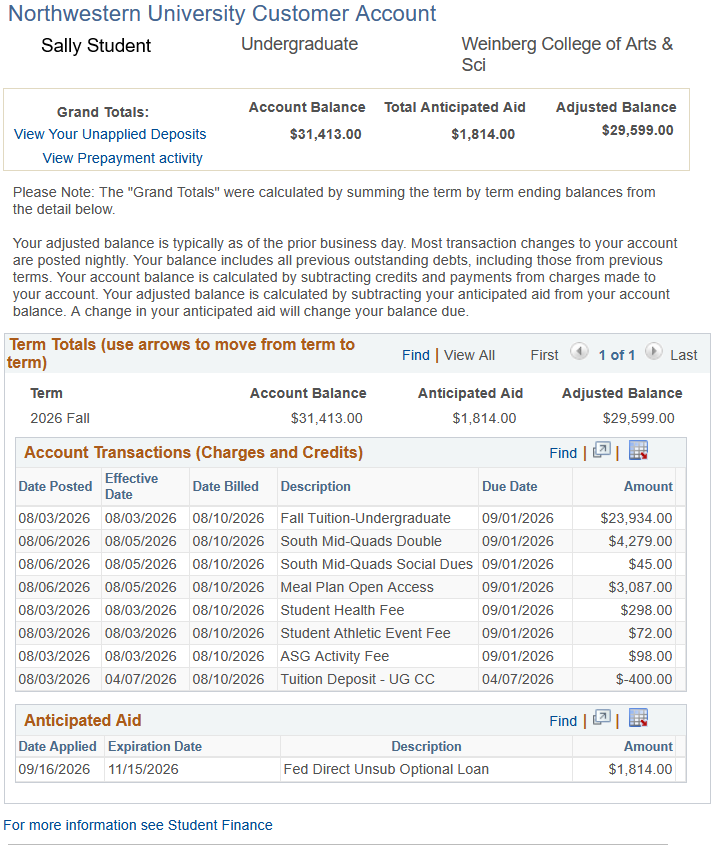Select Student Health Fee description
This screenshot has height=856, width=723.
click(342, 610)
